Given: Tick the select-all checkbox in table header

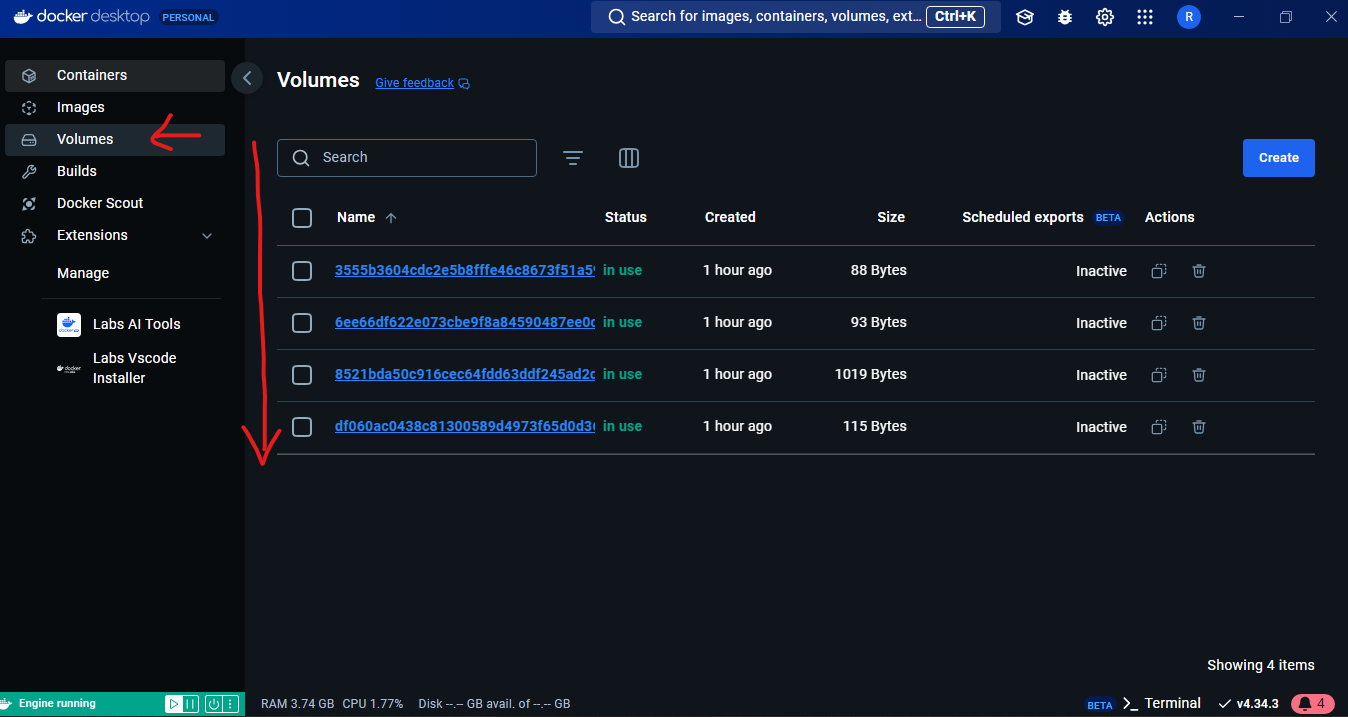Looking at the screenshot, I should (x=302, y=218).
